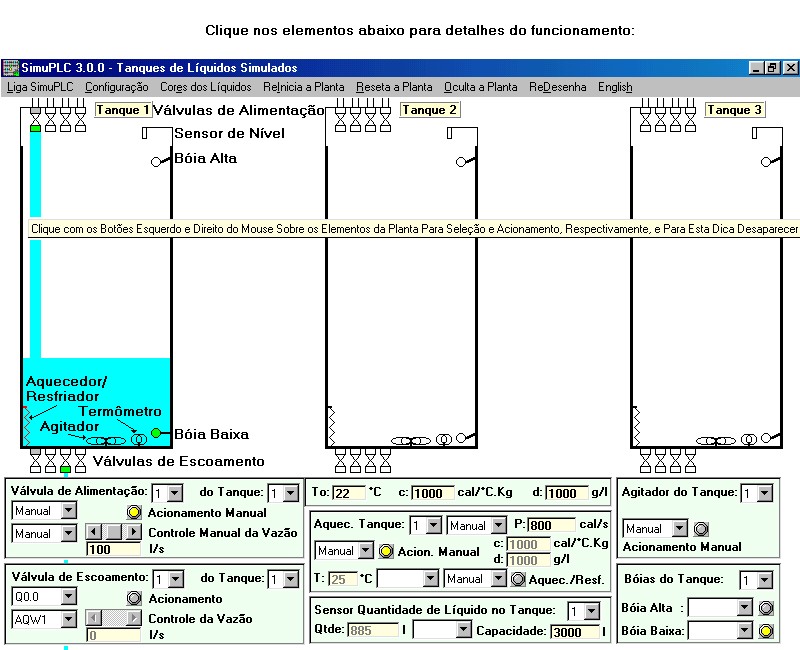Viewport: 800px width, 650px height.
Task: Click Oculta a Planta menu item
Action: click(x=481, y=87)
